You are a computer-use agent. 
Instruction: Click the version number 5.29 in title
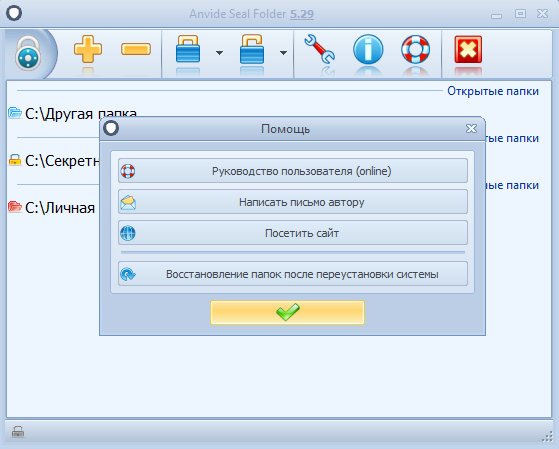point(302,14)
